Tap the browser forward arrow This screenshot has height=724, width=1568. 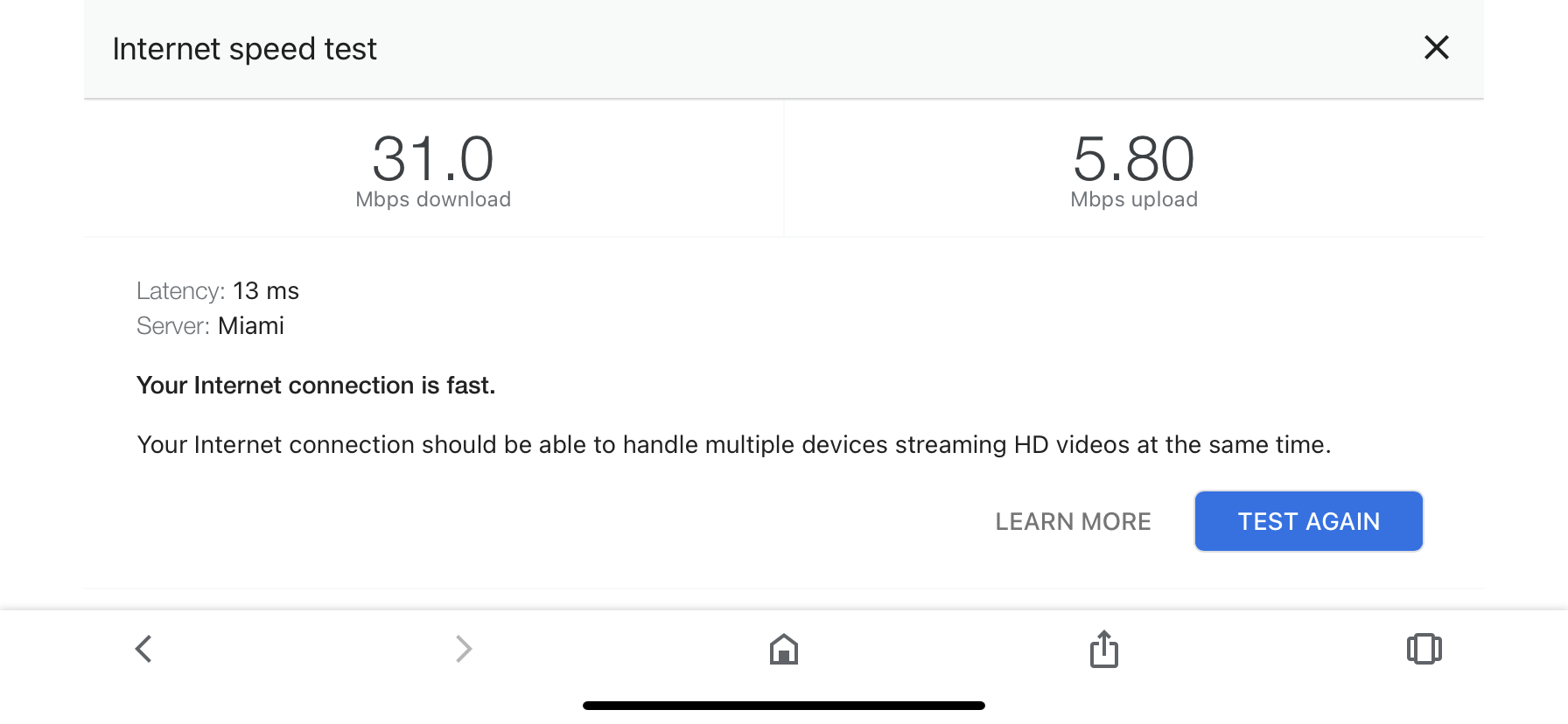(x=464, y=649)
